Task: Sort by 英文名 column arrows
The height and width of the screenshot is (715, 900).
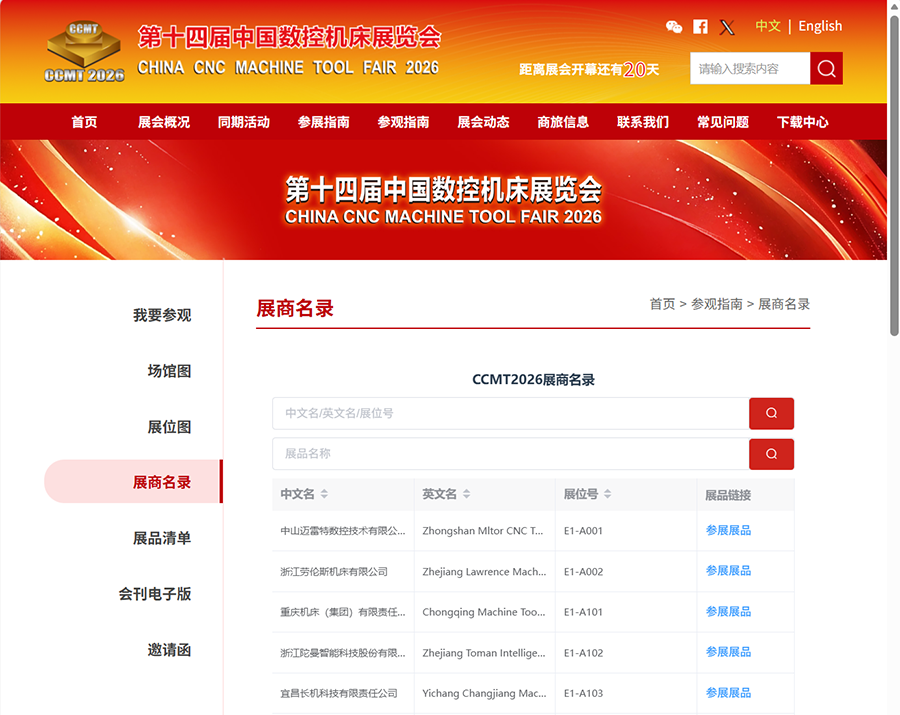Action: tap(466, 494)
